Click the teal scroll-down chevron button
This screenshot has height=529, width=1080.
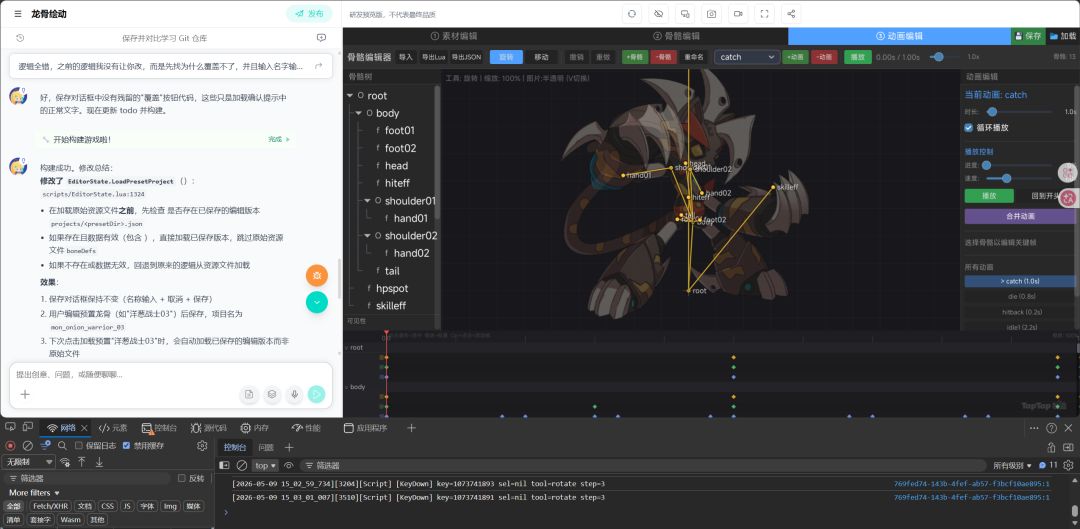tap(317, 302)
